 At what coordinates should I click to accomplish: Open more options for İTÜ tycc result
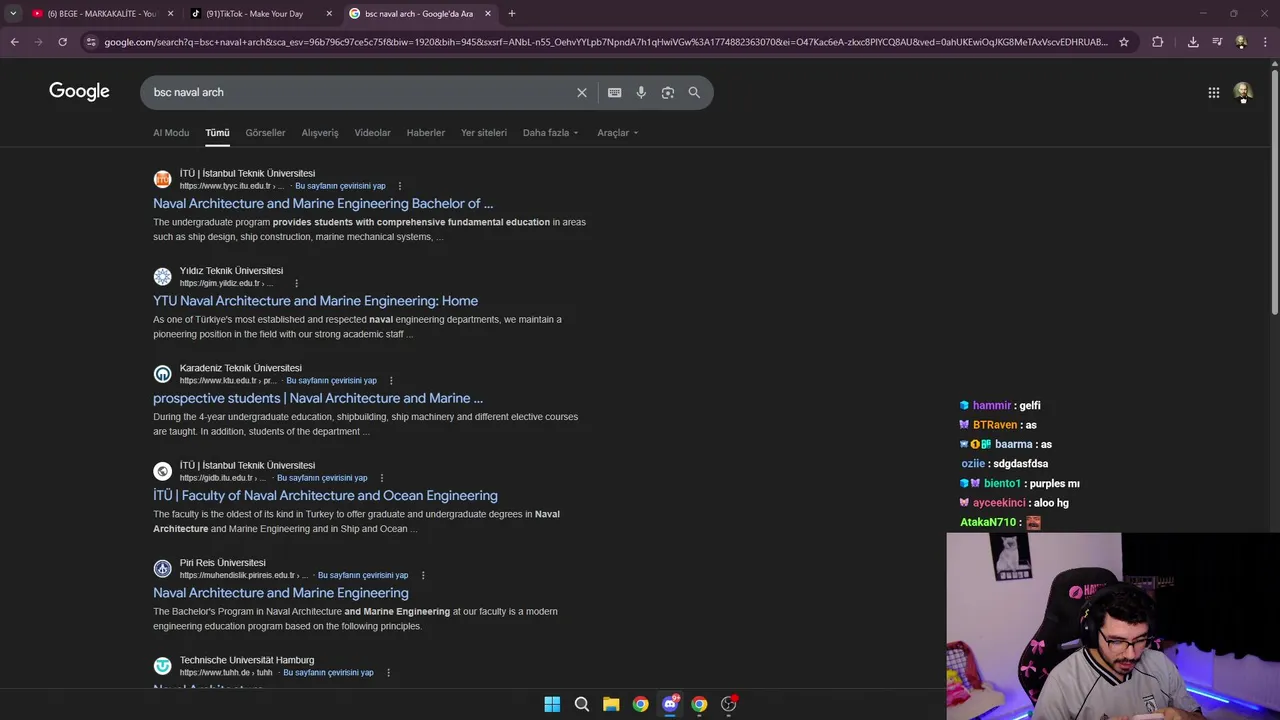pos(399,186)
